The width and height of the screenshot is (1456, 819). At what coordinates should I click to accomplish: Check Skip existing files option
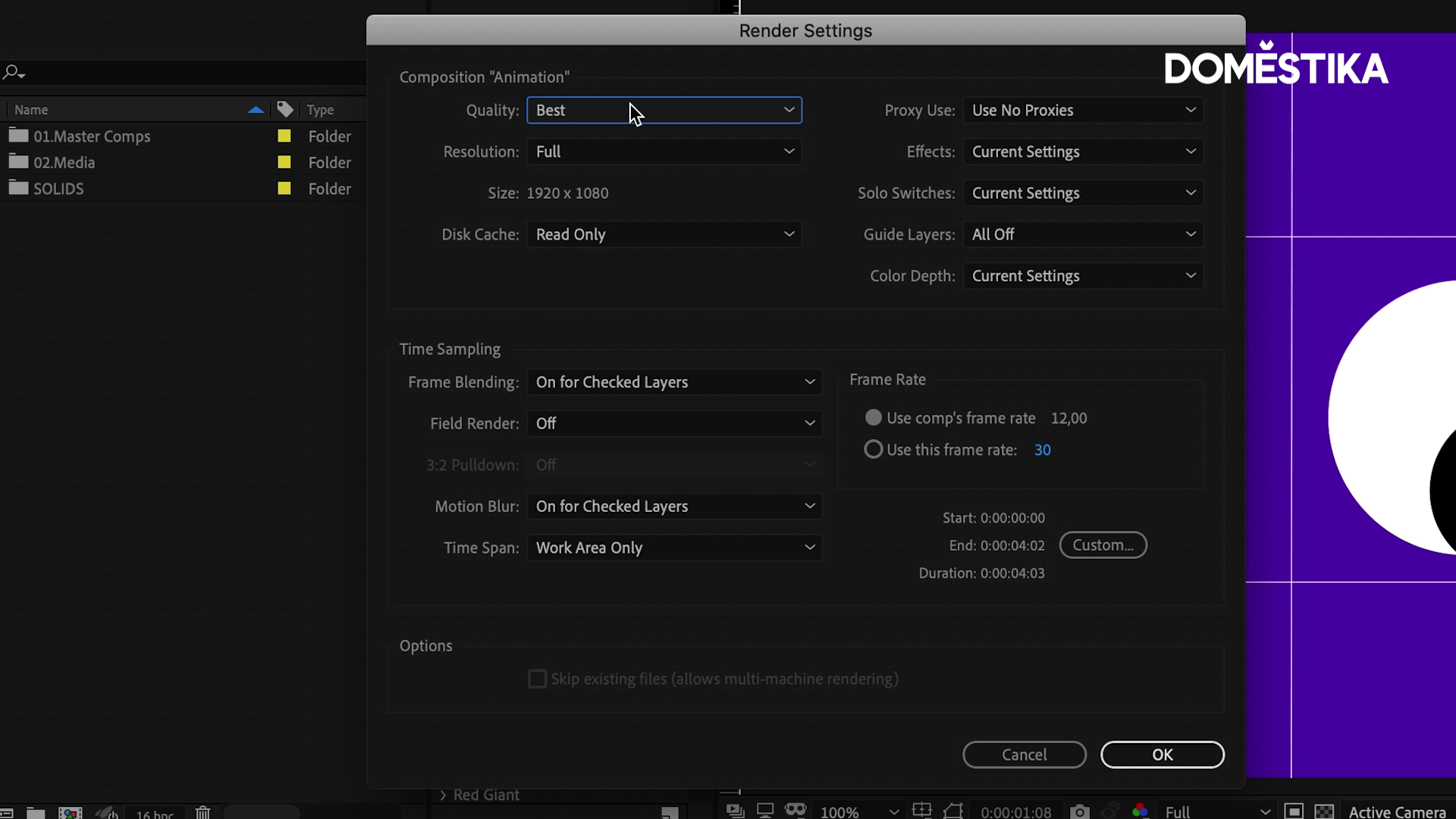tap(537, 679)
